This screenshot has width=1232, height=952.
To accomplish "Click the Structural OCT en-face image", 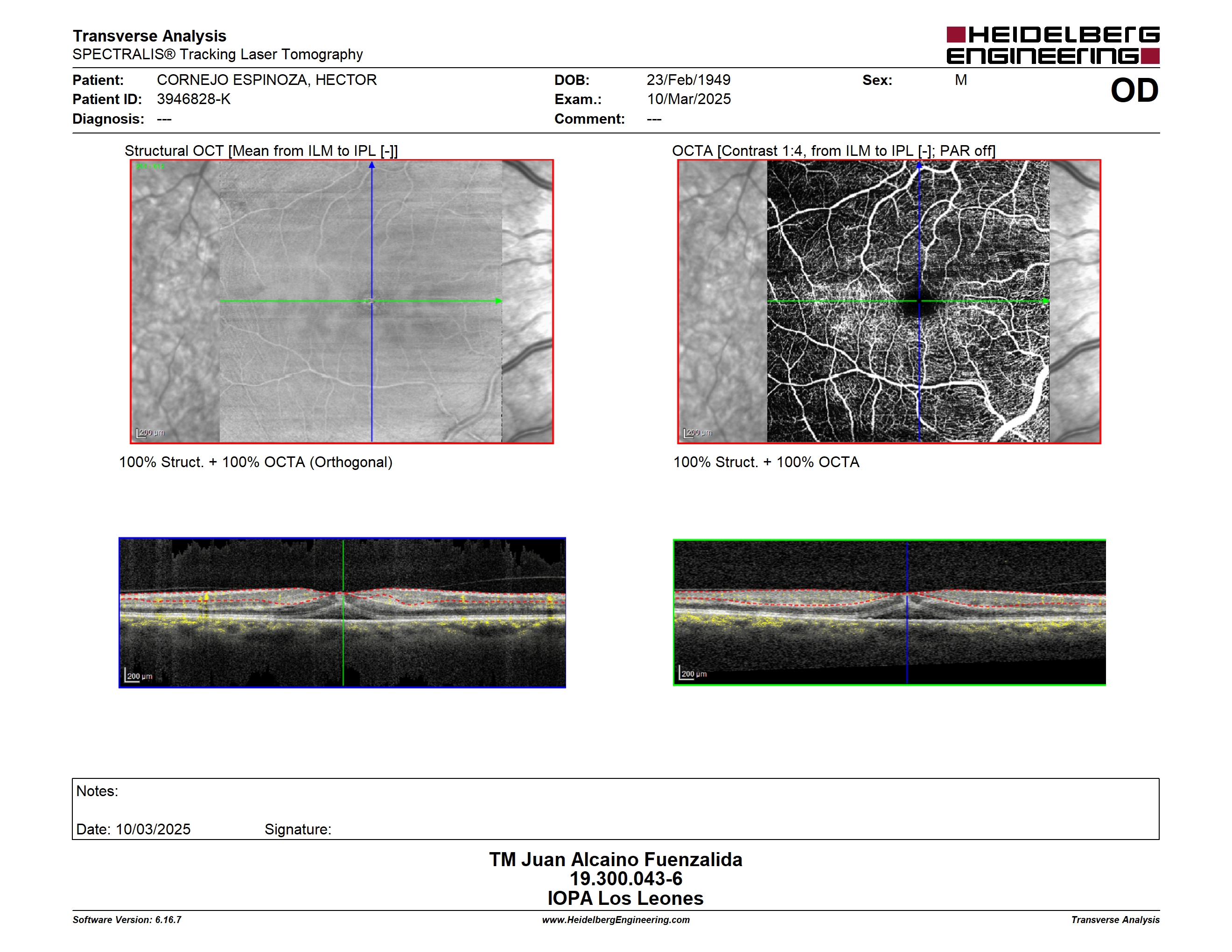I will [x=342, y=302].
